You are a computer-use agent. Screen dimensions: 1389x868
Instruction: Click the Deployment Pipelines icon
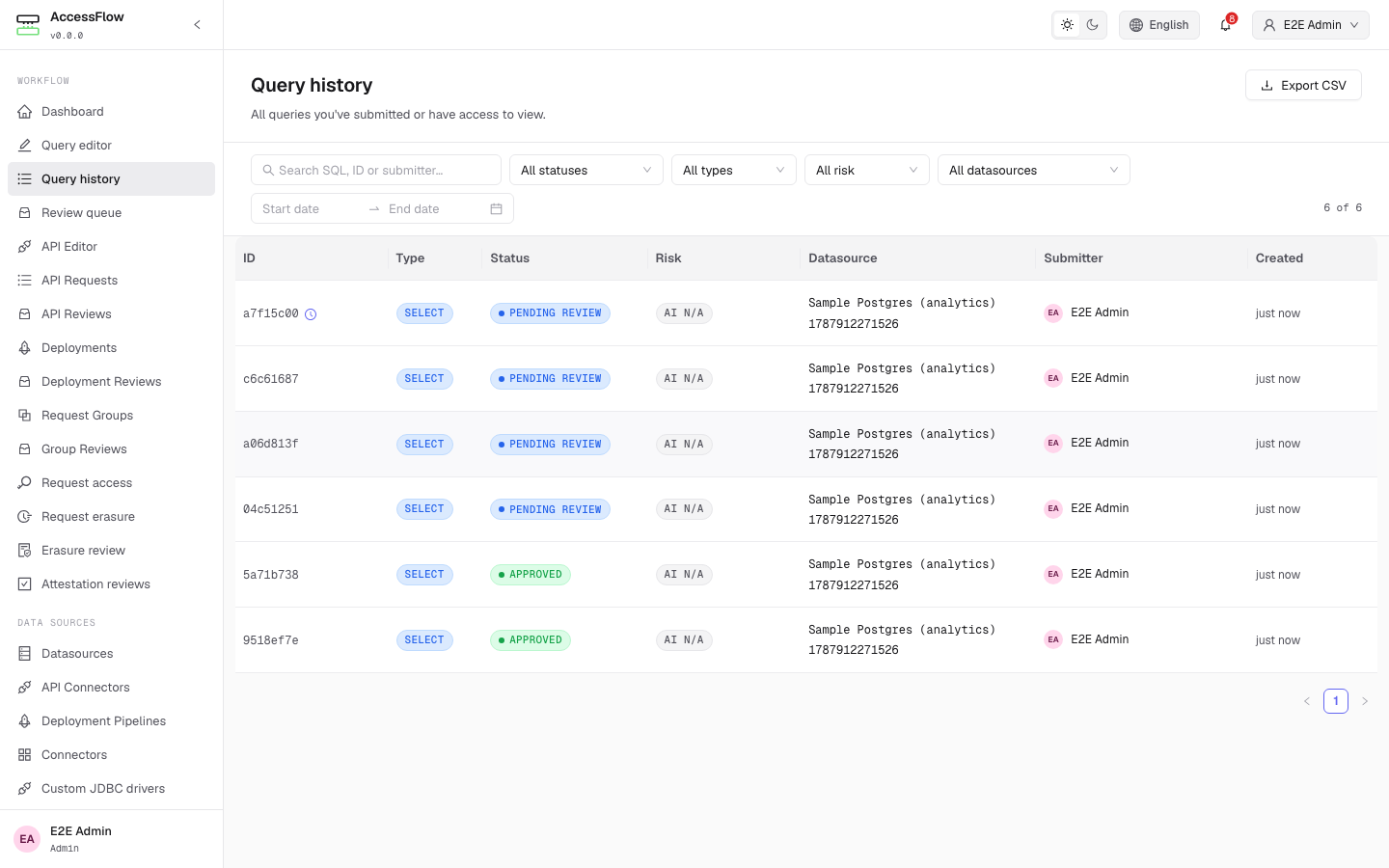[25, 721]
